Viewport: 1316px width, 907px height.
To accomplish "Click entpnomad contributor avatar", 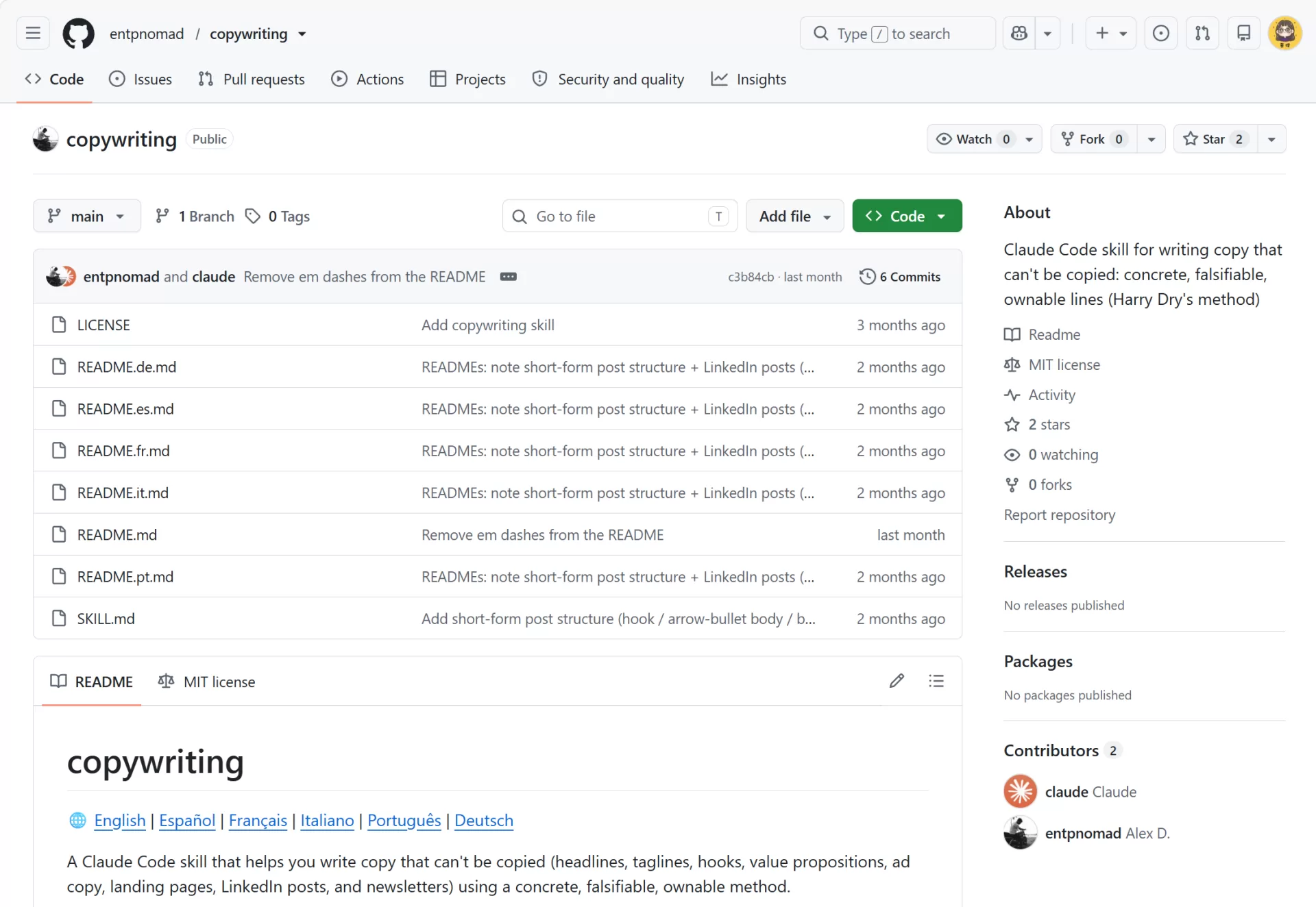I will (1020, 833).
